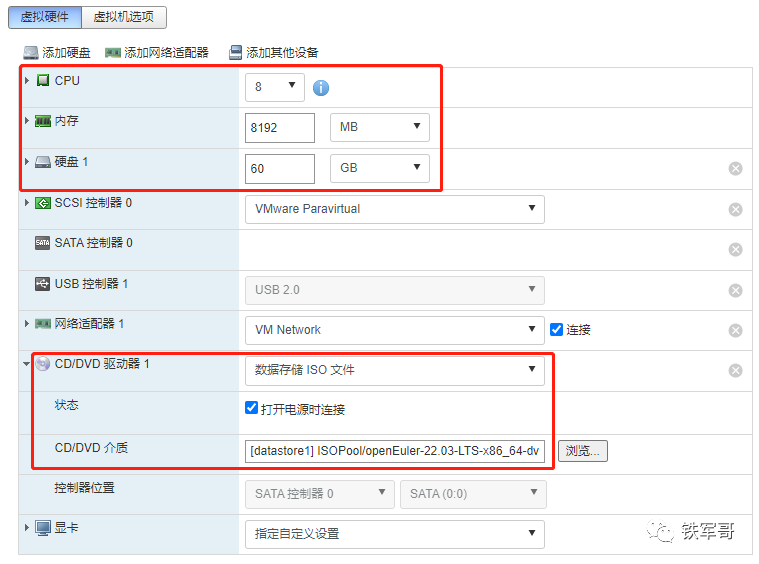Remove 硬盘 1 with its X icon
Image resolution: width=759 pixels, height=564 pixels.
[x=735, y=168]
